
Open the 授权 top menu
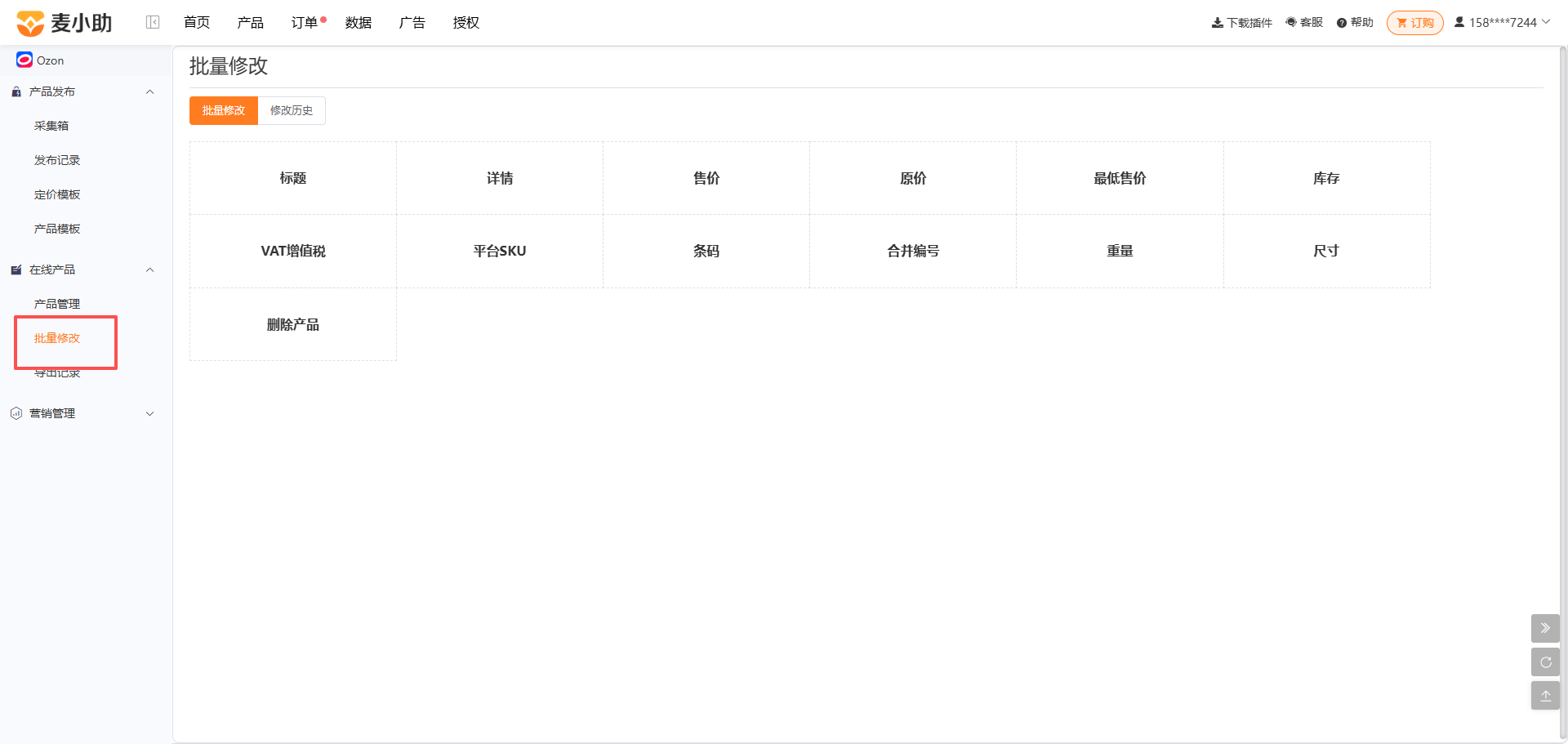pos(466,23)
